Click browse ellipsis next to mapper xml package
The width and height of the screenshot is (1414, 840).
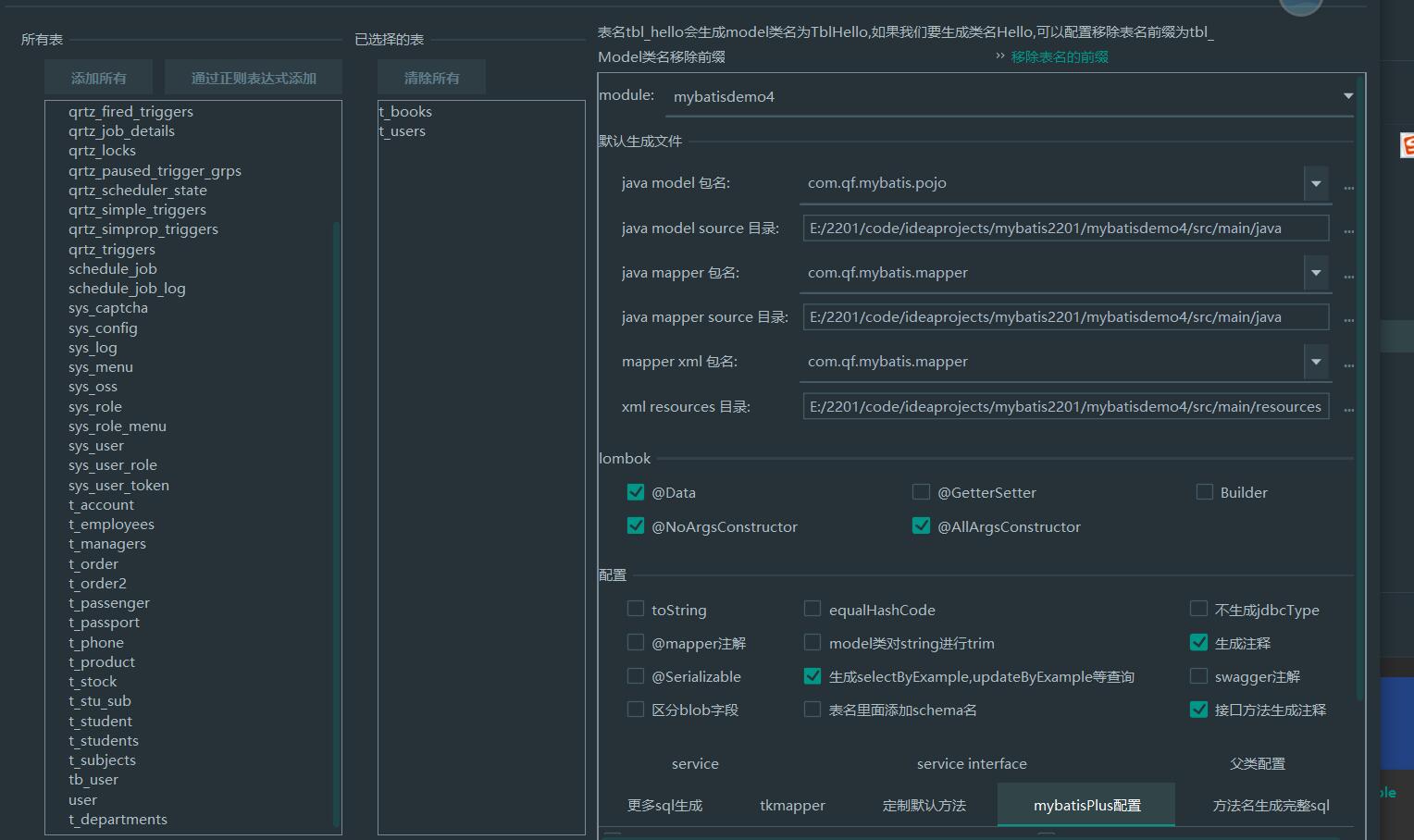click(1348, 365)
